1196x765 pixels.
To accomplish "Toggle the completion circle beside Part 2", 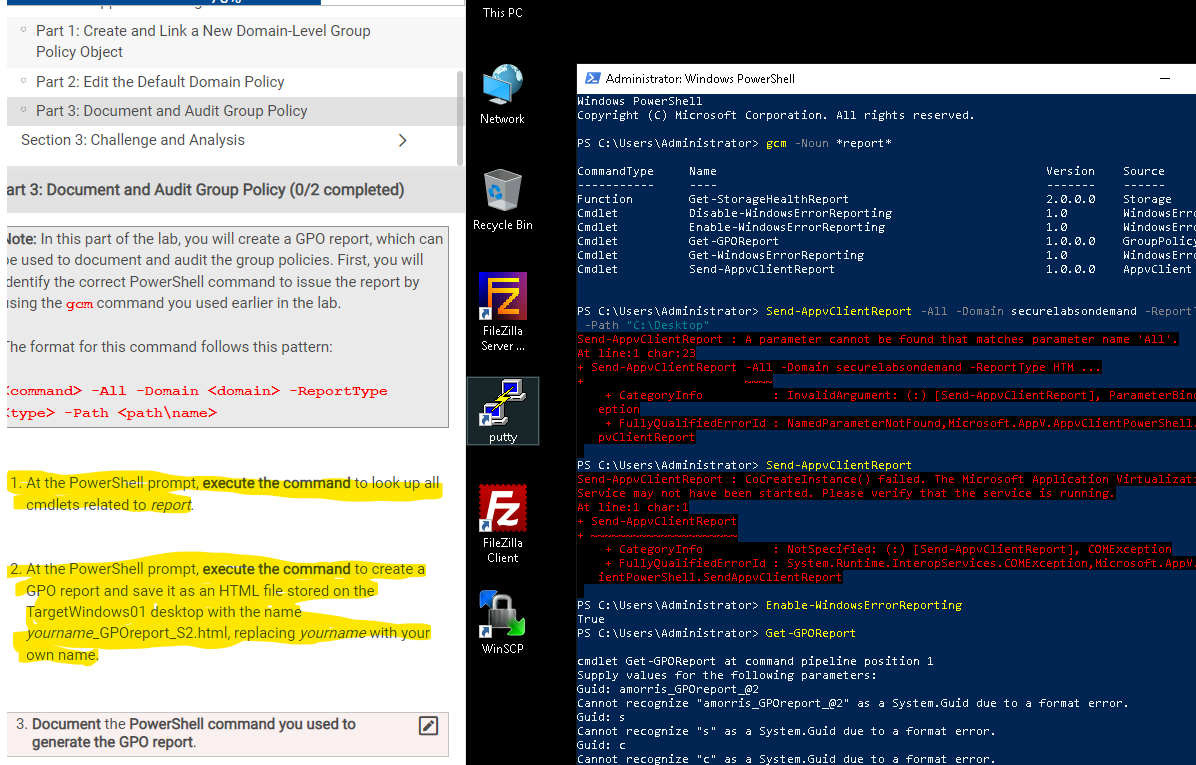I will [x=25, y=81].
